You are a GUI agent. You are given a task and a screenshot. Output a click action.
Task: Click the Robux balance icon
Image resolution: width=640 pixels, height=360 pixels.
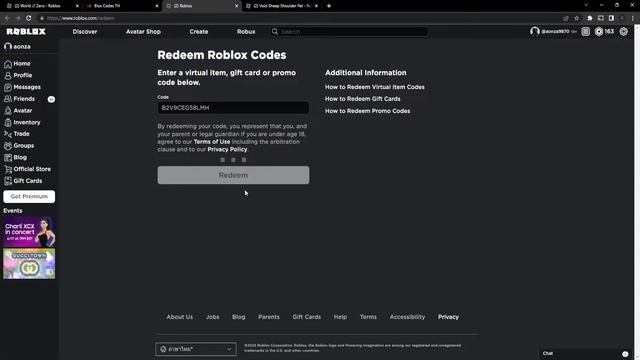[x=599, y=31]
